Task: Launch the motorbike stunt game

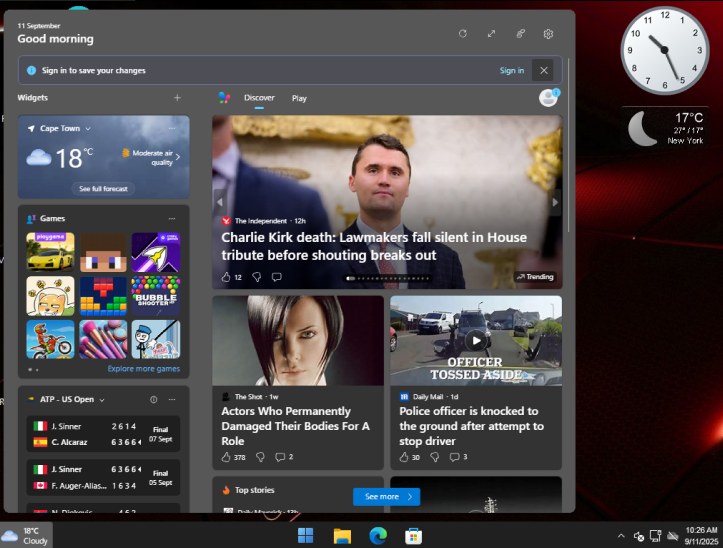Action: (x=50, y=340)
